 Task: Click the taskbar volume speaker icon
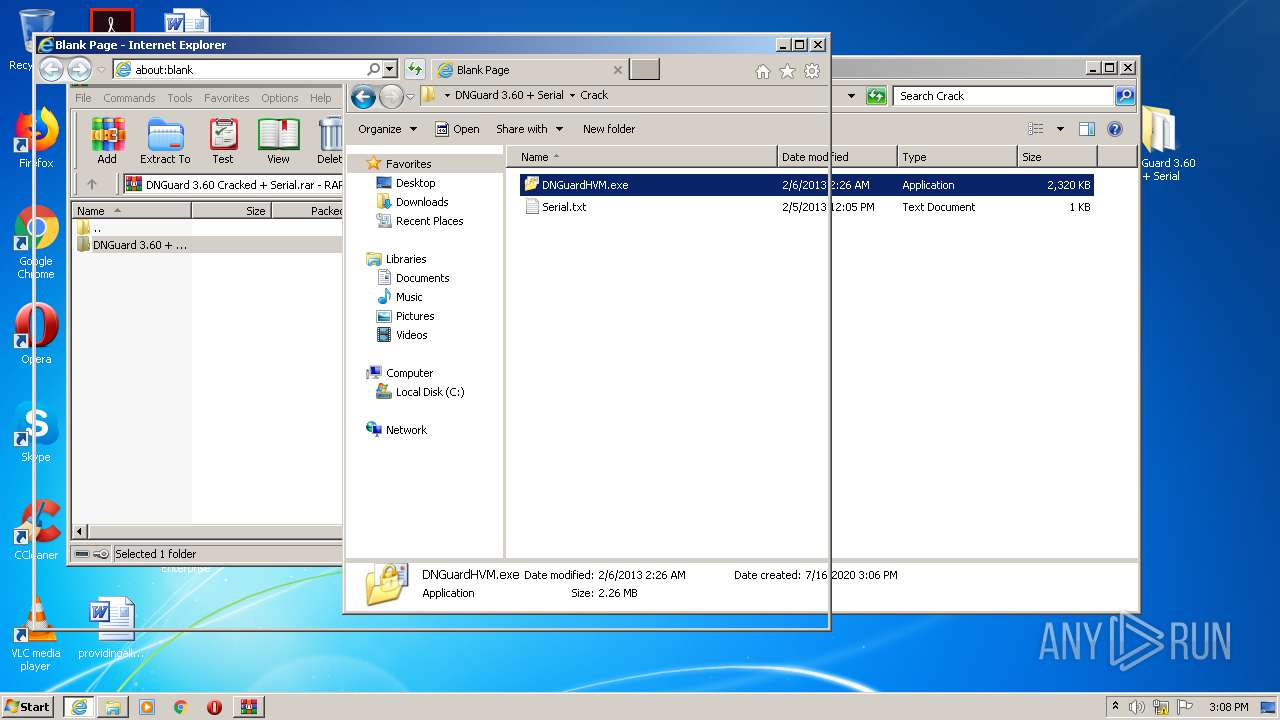[1137, 707]
